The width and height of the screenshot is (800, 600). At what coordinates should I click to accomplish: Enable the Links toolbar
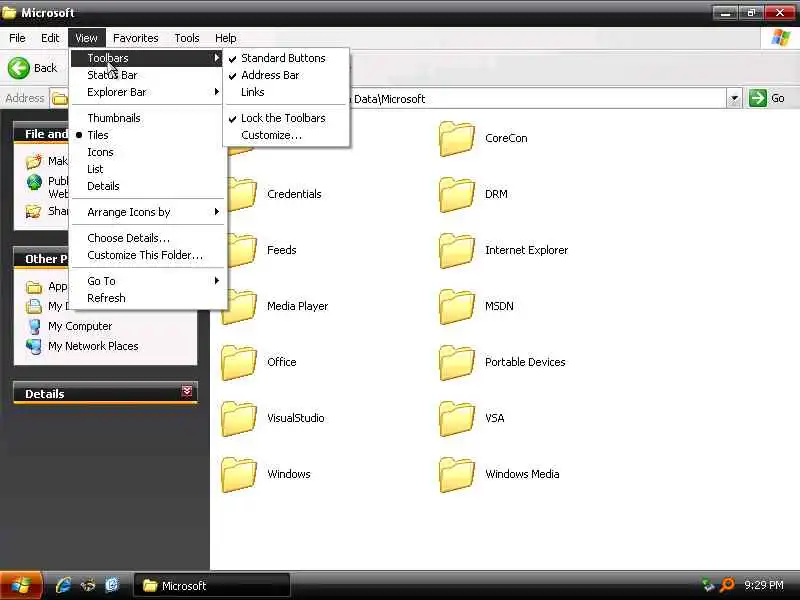click(286, 92)
